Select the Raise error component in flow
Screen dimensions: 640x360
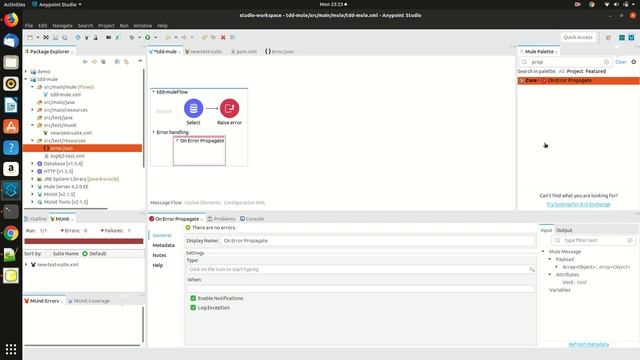click(229, 108)
